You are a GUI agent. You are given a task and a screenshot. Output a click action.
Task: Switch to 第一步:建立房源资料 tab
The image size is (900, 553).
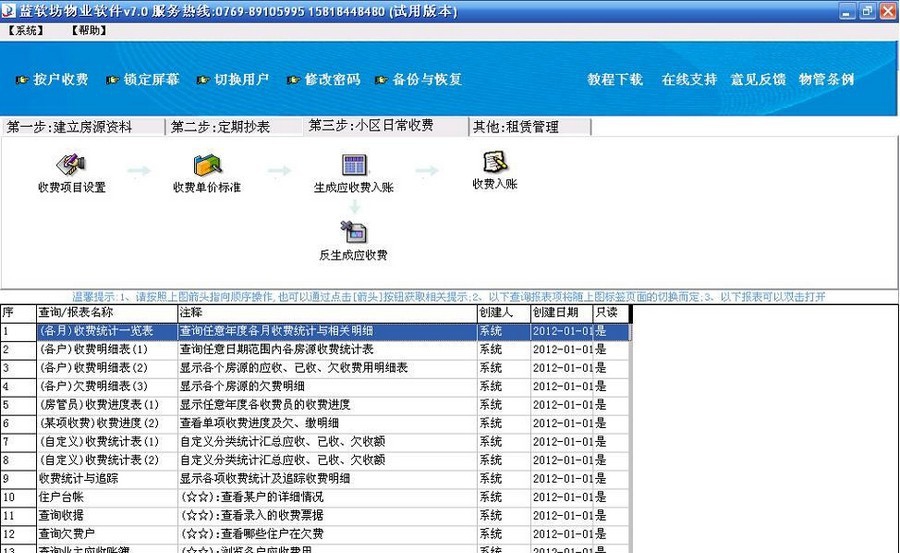(x=83, y=127)
